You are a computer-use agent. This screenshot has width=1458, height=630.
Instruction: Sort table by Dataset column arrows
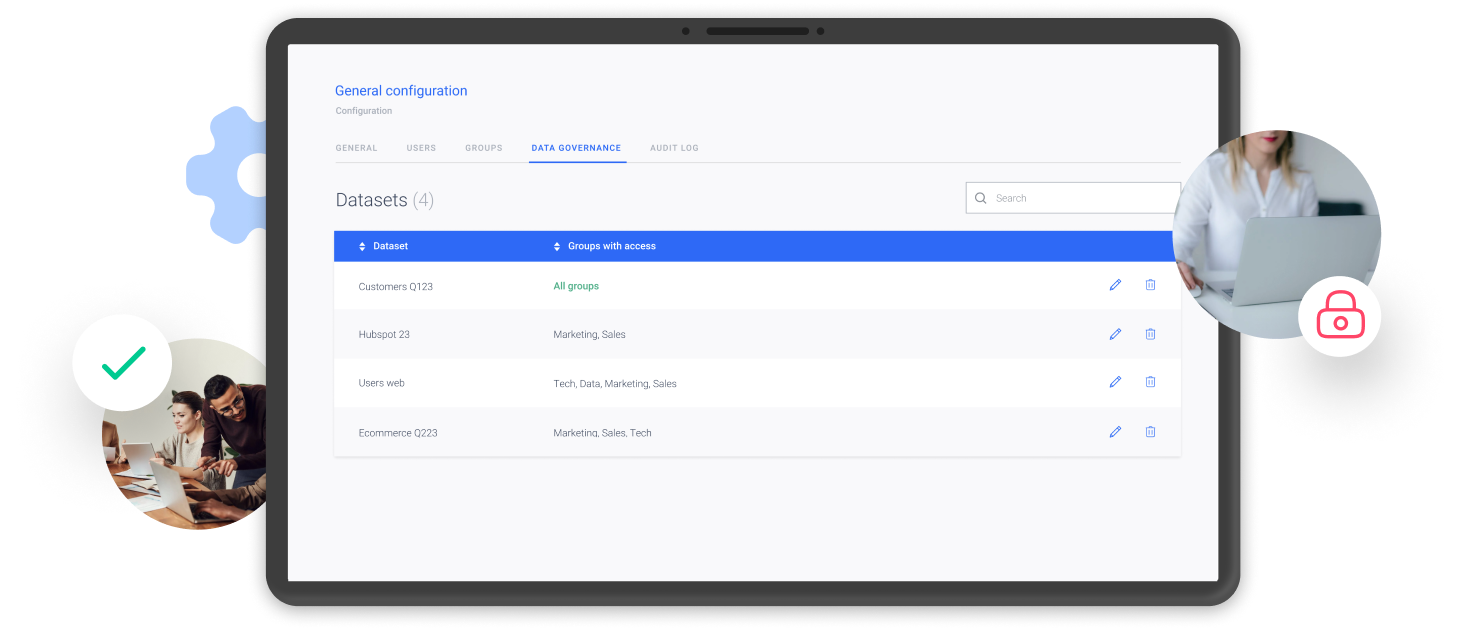(362, 246)
